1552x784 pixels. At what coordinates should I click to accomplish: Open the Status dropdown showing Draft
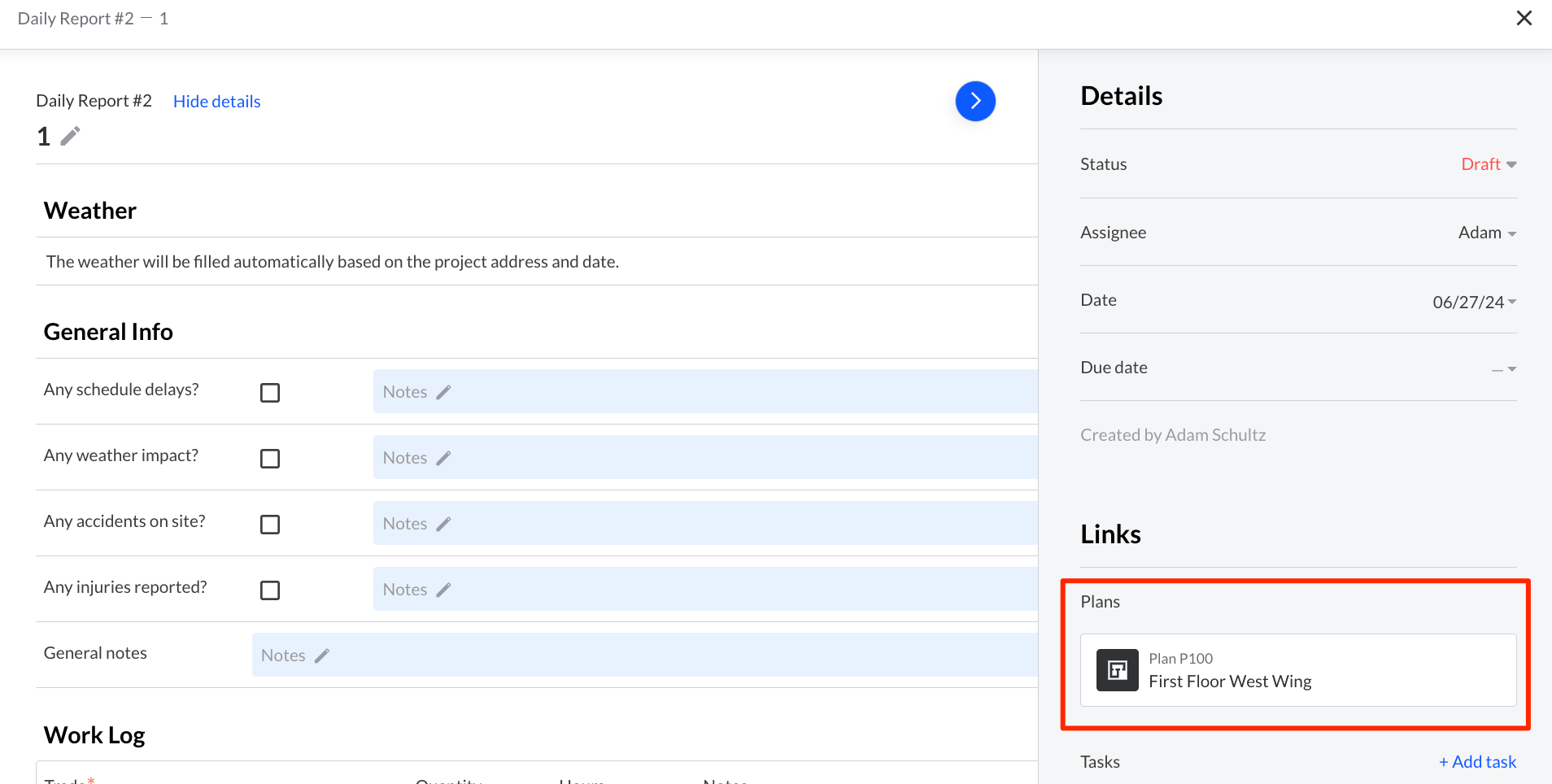[x=1487, y=163]
